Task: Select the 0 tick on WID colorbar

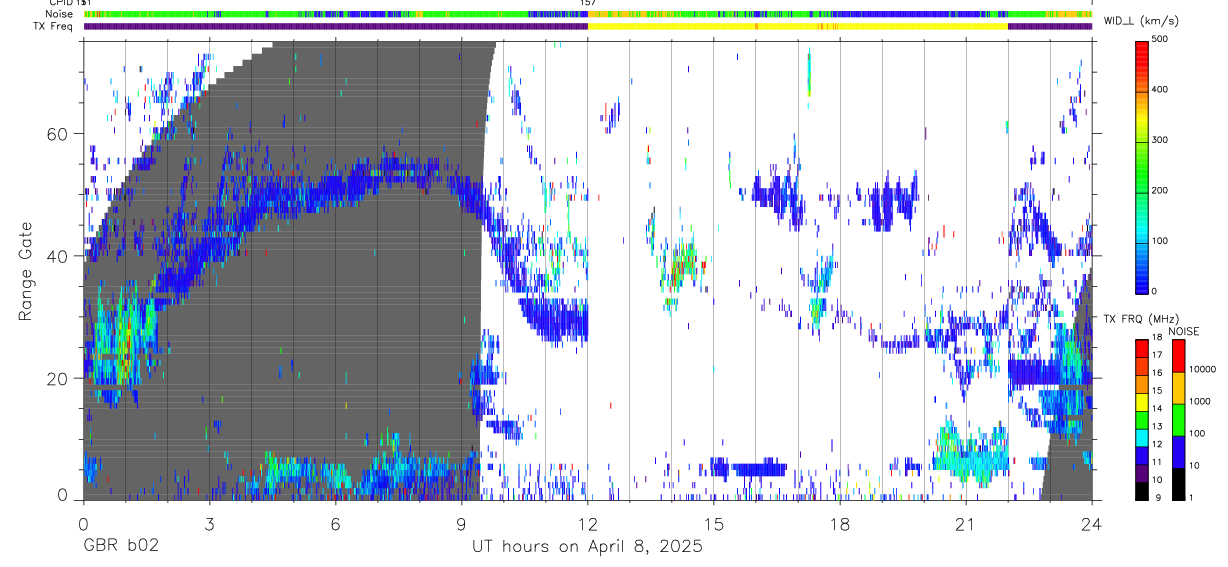Action: tap(1156, 291)
